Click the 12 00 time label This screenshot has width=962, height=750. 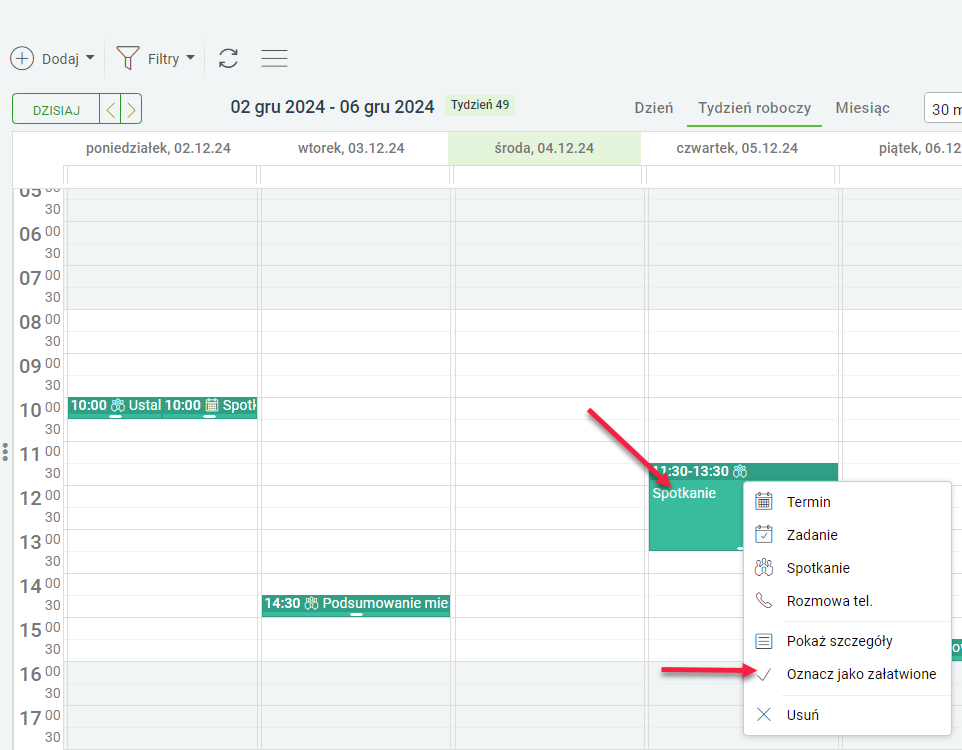click(40, 497)
